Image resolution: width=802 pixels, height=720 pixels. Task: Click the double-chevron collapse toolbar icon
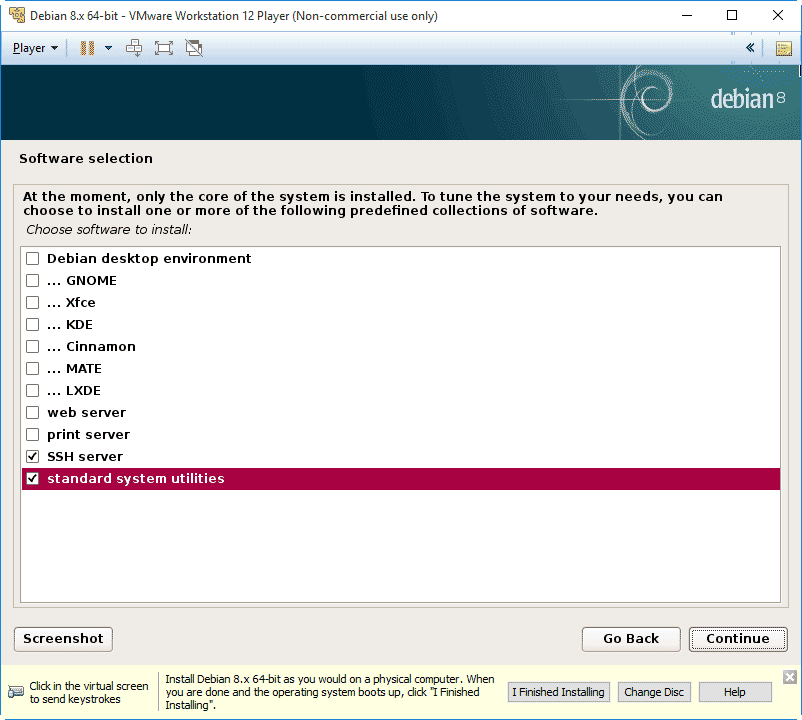tap(750, 48)
